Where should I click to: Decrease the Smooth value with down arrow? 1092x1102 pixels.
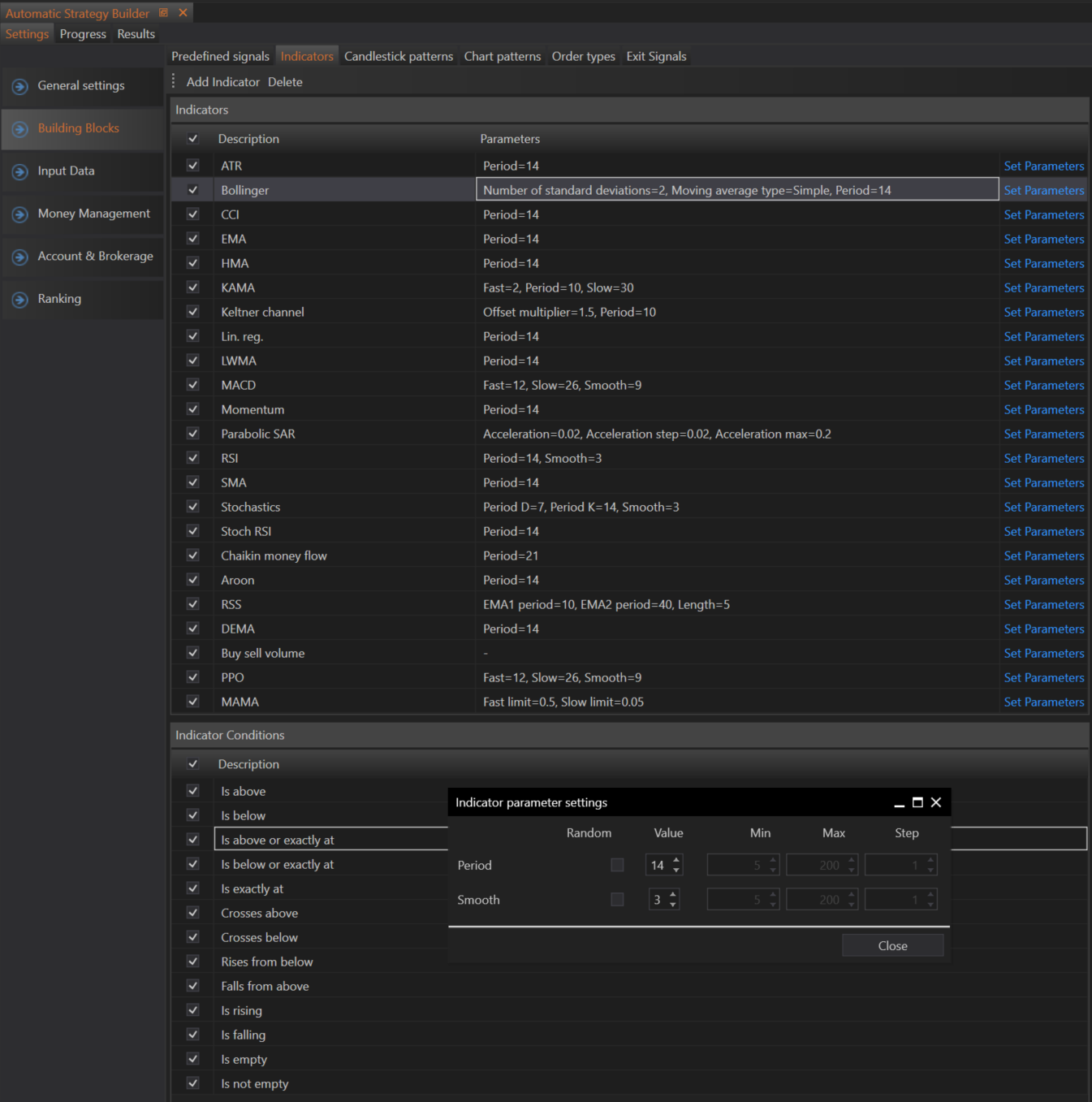tap(672, 905)
